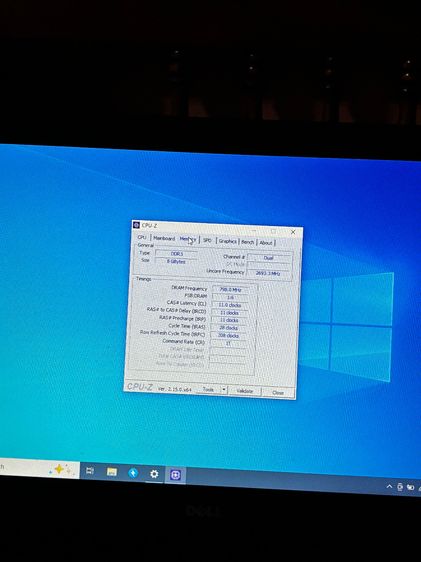Viewport: 421px width, 562px height.
Task: Click the DDR3 memory type value
Action: click(177, 253)
